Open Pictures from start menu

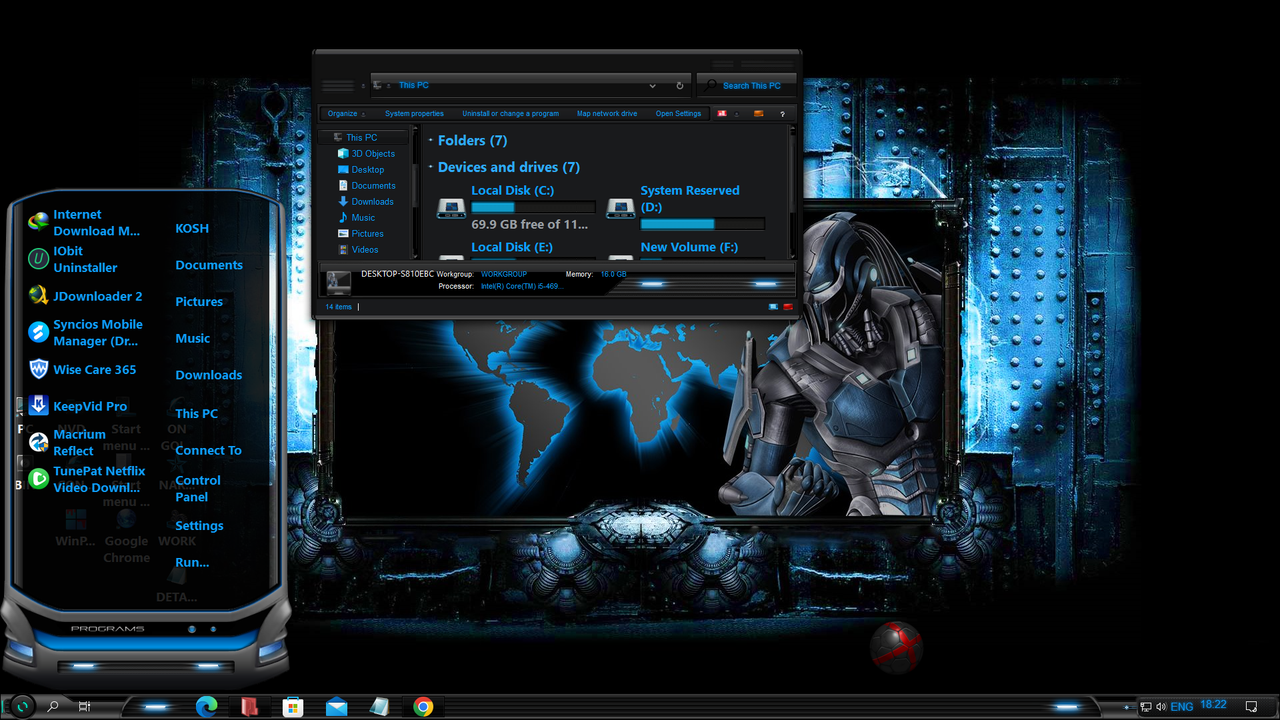199,301
